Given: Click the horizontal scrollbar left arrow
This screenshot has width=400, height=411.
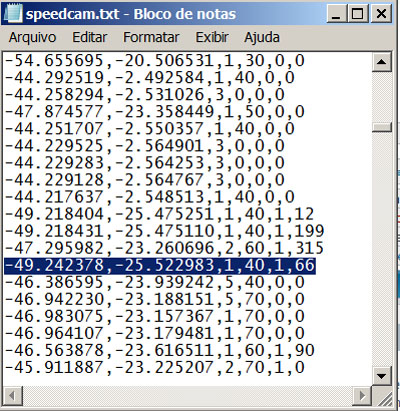Looking at the screenshot, I should point(13,396).
